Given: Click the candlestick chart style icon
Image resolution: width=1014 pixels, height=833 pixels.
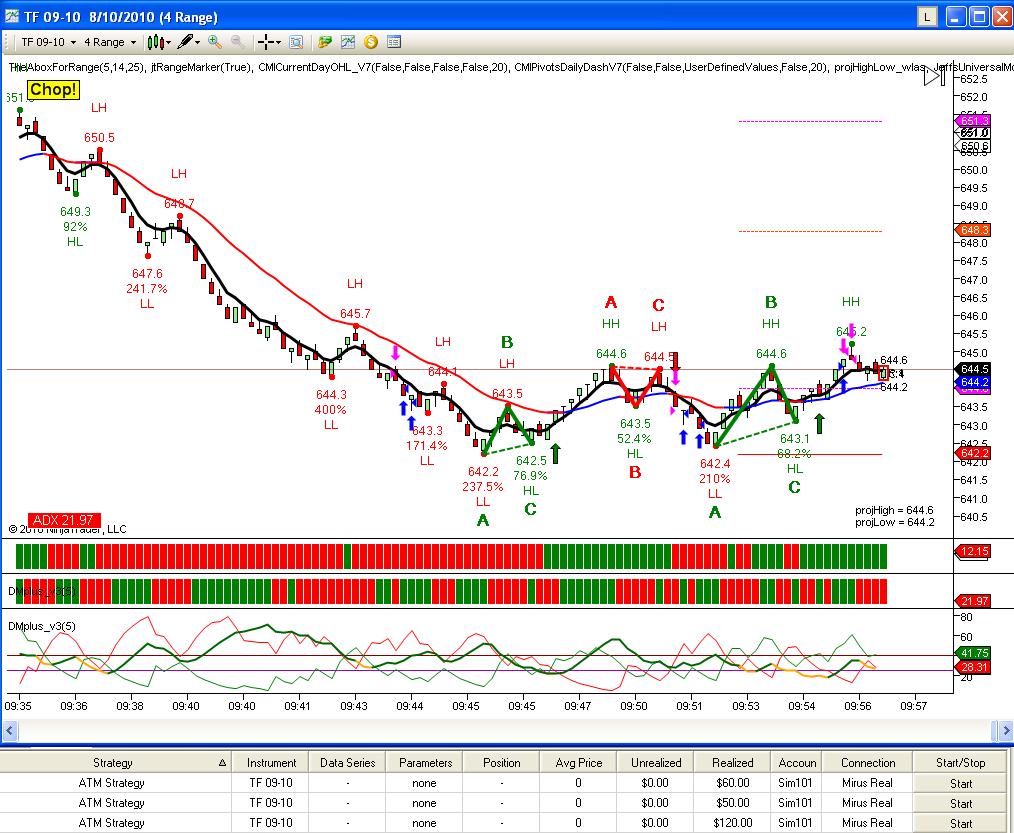Looking at the screenshot, I should [155, 43].
